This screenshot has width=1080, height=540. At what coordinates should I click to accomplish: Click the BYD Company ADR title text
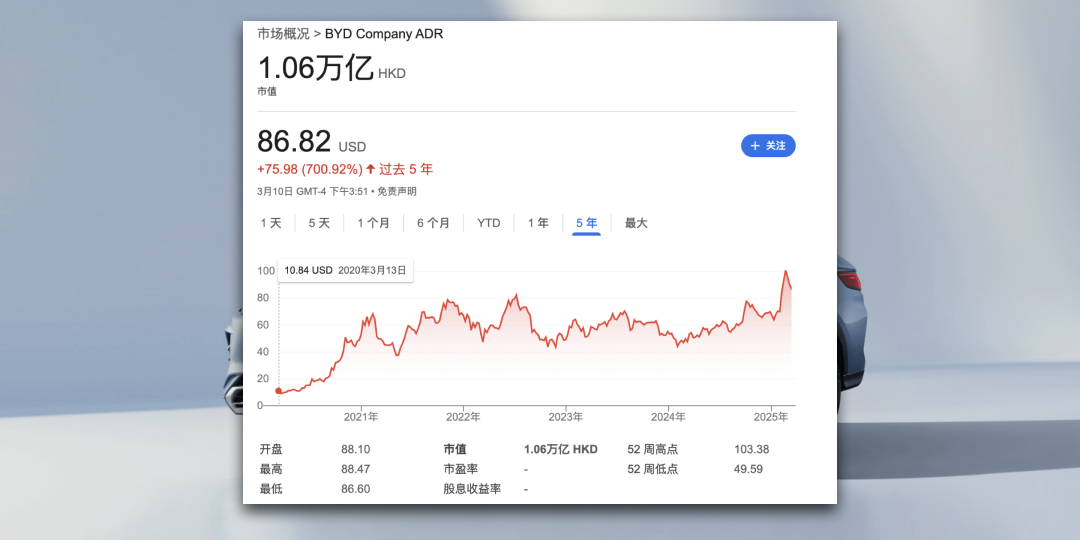point(384,34)
